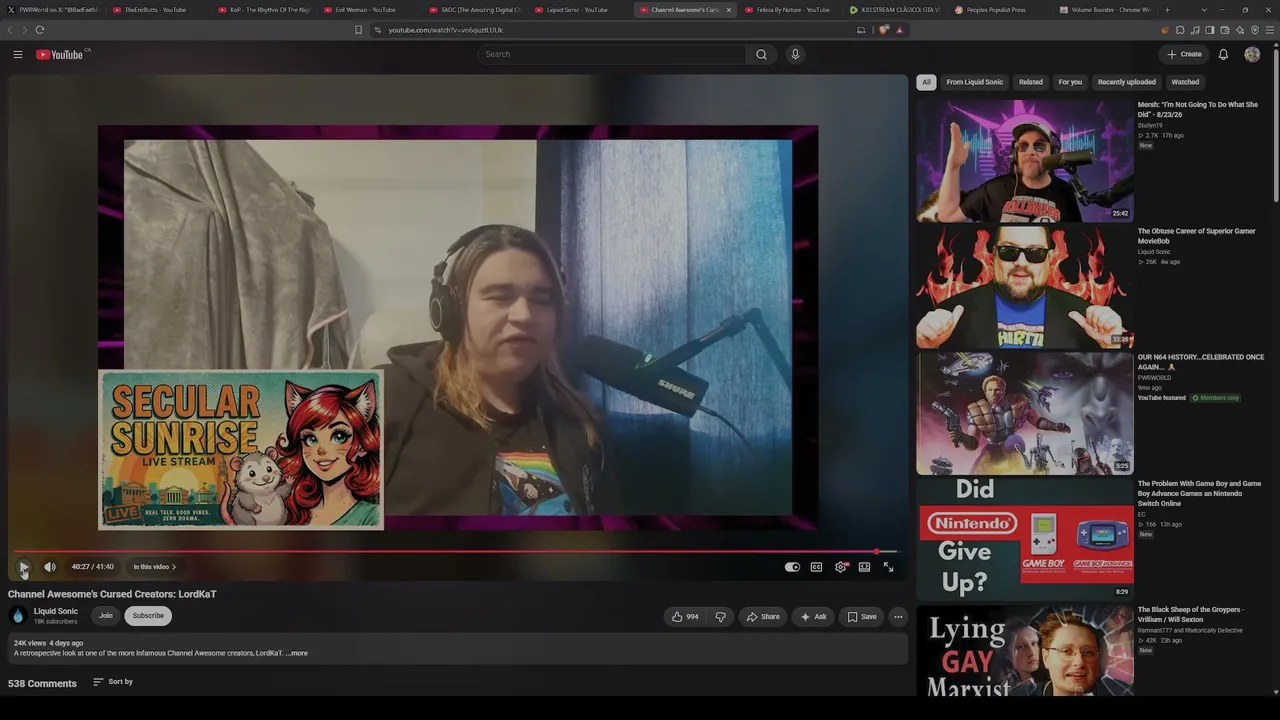This screenshot has width=1280, height=720.
Task: Share this video
Action: (x=763, y=617)
